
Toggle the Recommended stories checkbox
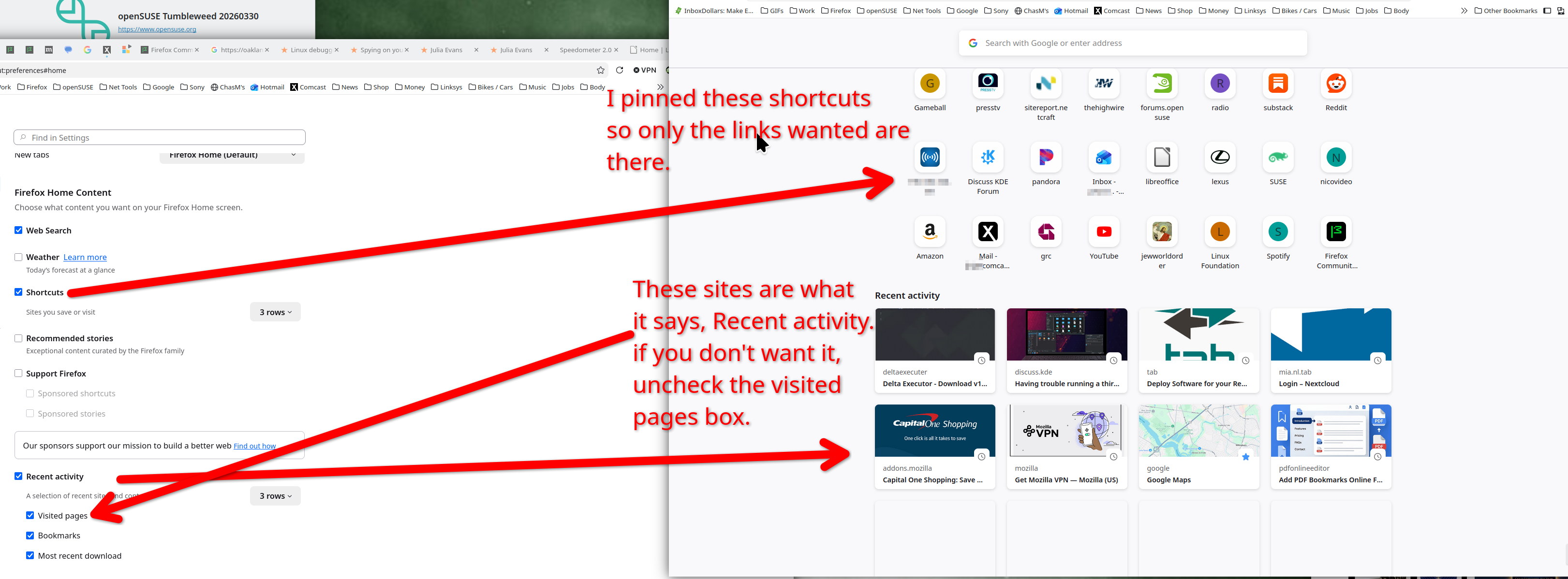18,338
